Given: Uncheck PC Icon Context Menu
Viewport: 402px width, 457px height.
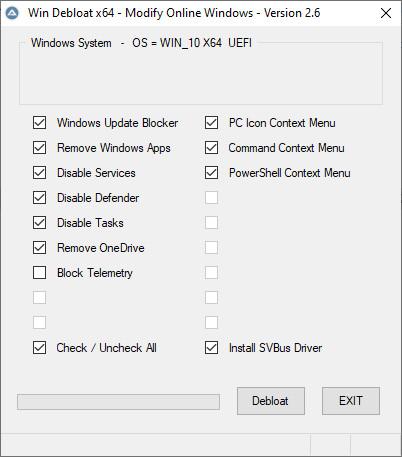Looking at the screenshot, I should pyautogui.click(x=212, y=123).
